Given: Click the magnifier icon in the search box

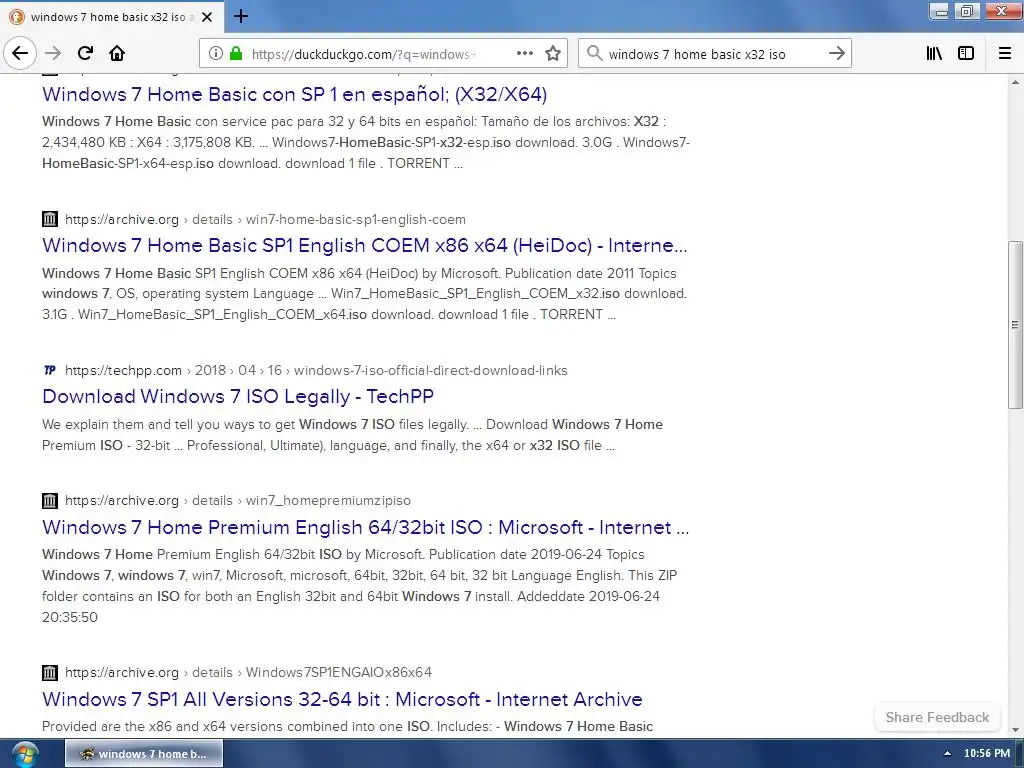Looking at the screenshot, I should point(594,53).
